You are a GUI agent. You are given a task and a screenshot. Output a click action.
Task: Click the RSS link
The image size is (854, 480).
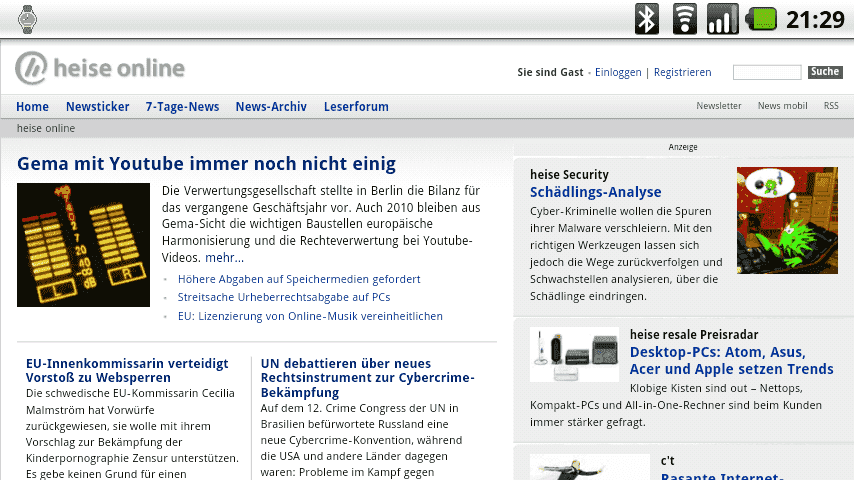tap(831, 106)
